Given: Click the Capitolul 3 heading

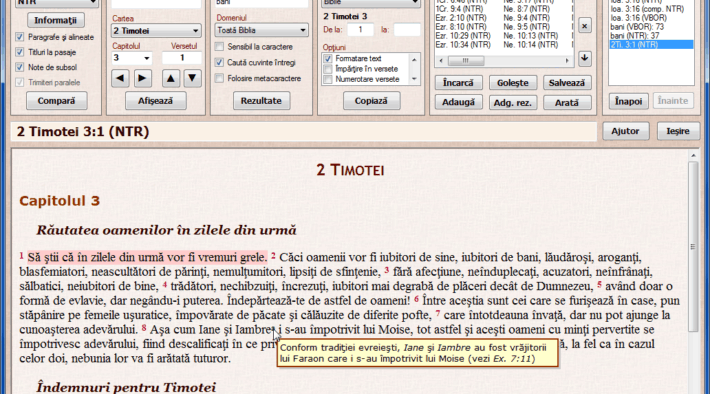Looking at the screenshot, I should (59, 201).
